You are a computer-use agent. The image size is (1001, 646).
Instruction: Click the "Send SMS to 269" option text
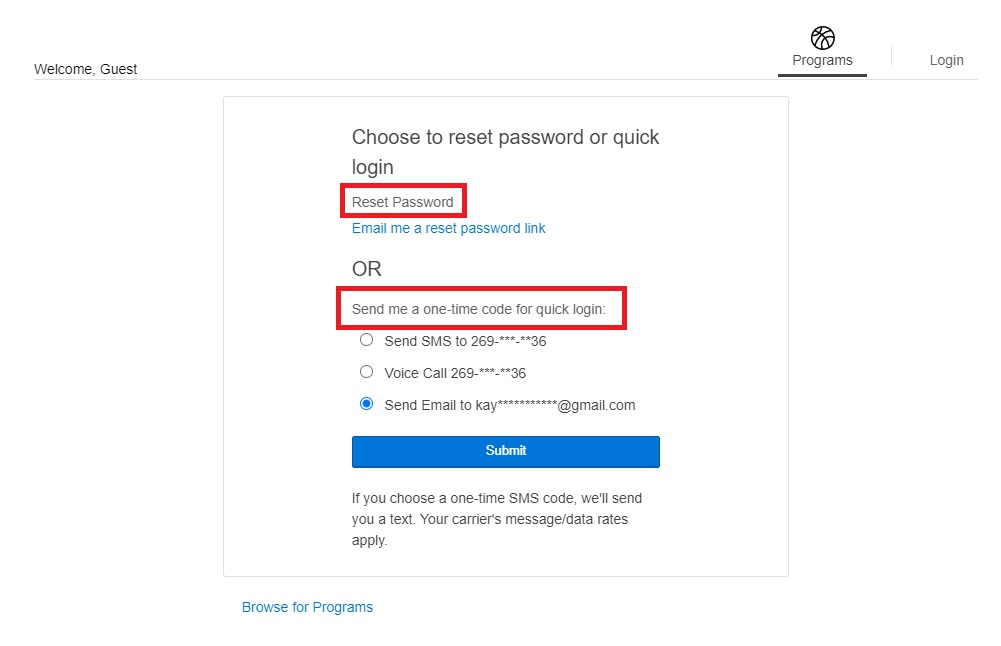tap(465, 341)
